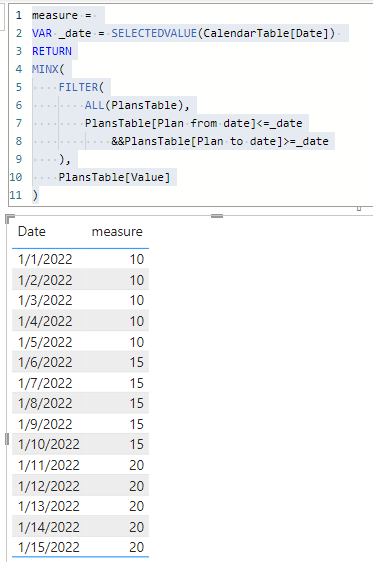Select the 1/12/2022 date cell
The image size is (373, 562).
[x=49, y=486]
